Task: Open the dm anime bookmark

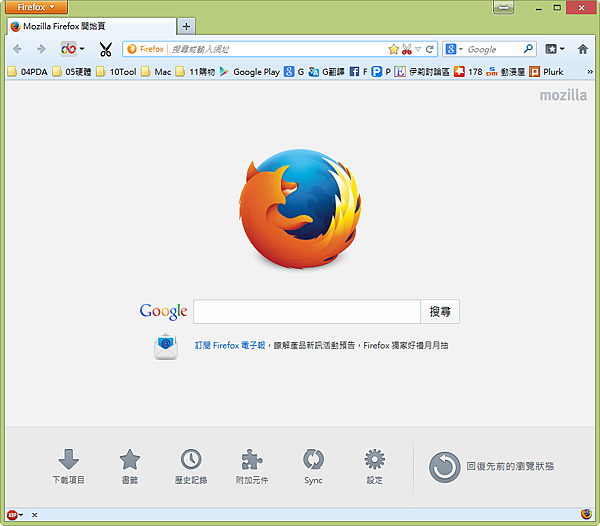Action: [505, 72]
